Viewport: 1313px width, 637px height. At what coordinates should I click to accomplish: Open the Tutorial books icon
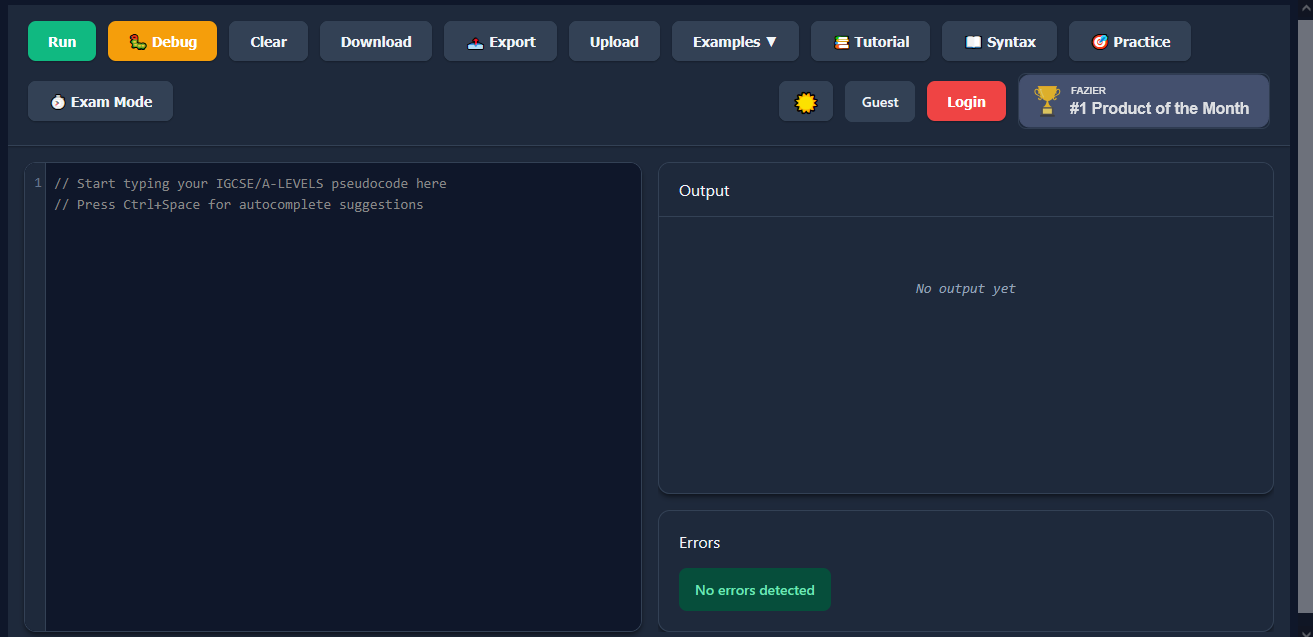[841, 42]
